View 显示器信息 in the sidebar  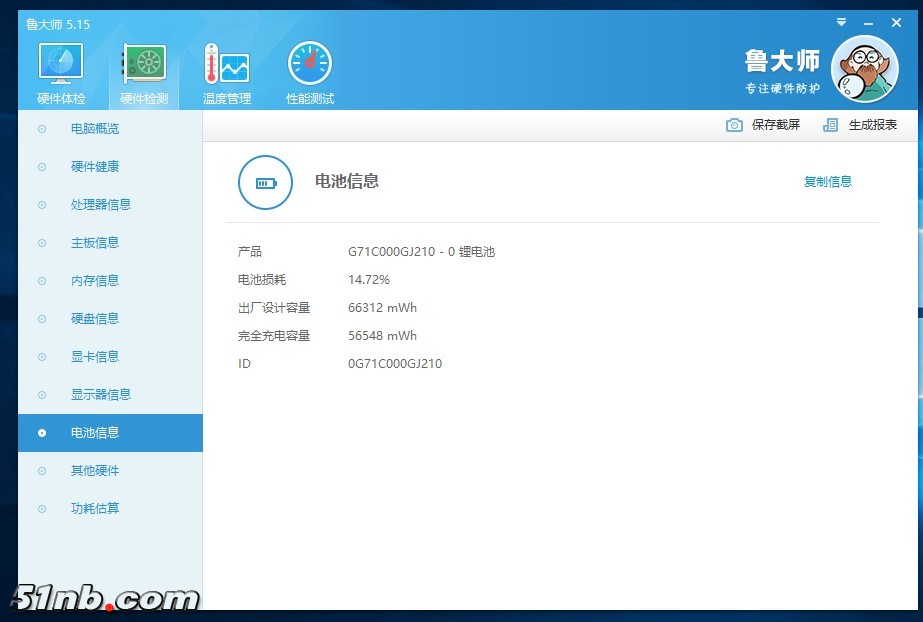(101, 395)
